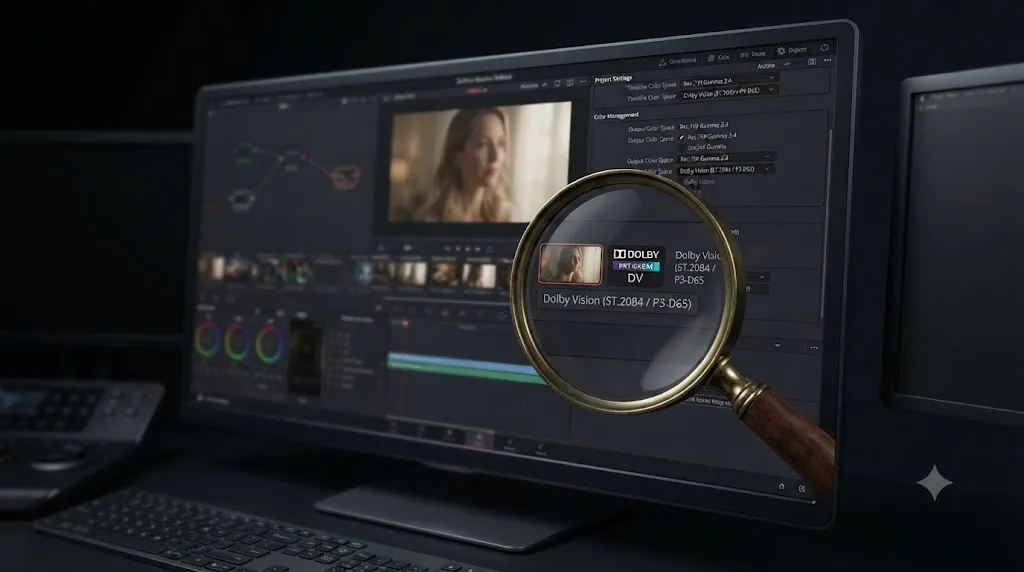The width and height of the screenshot is (1024, 572).
Task: Click the magnified clip thumbnail with red border
Action: point(571,264)
